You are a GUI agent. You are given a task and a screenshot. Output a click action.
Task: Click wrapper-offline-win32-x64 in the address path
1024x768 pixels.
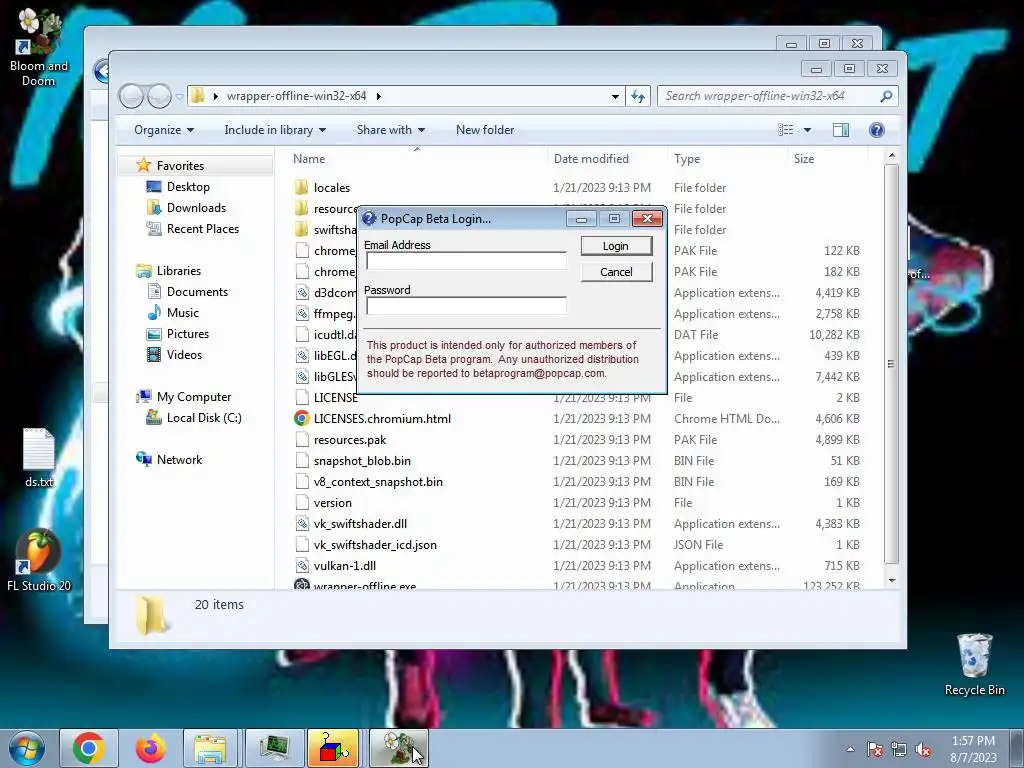[296, 96]
